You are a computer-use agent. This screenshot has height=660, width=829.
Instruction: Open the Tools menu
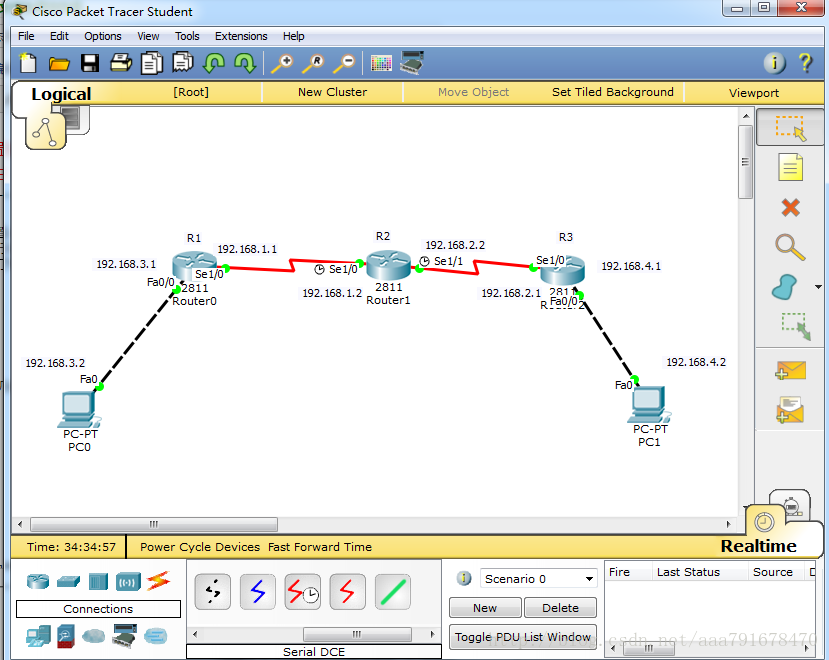click(x=187, y=36)
